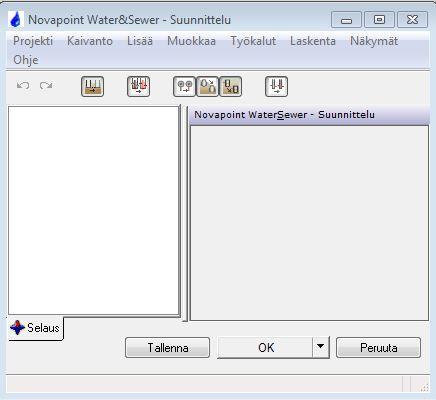Open the Laskenta menu
The height and width of the screenshot is (400, 436).
[313, 41]
